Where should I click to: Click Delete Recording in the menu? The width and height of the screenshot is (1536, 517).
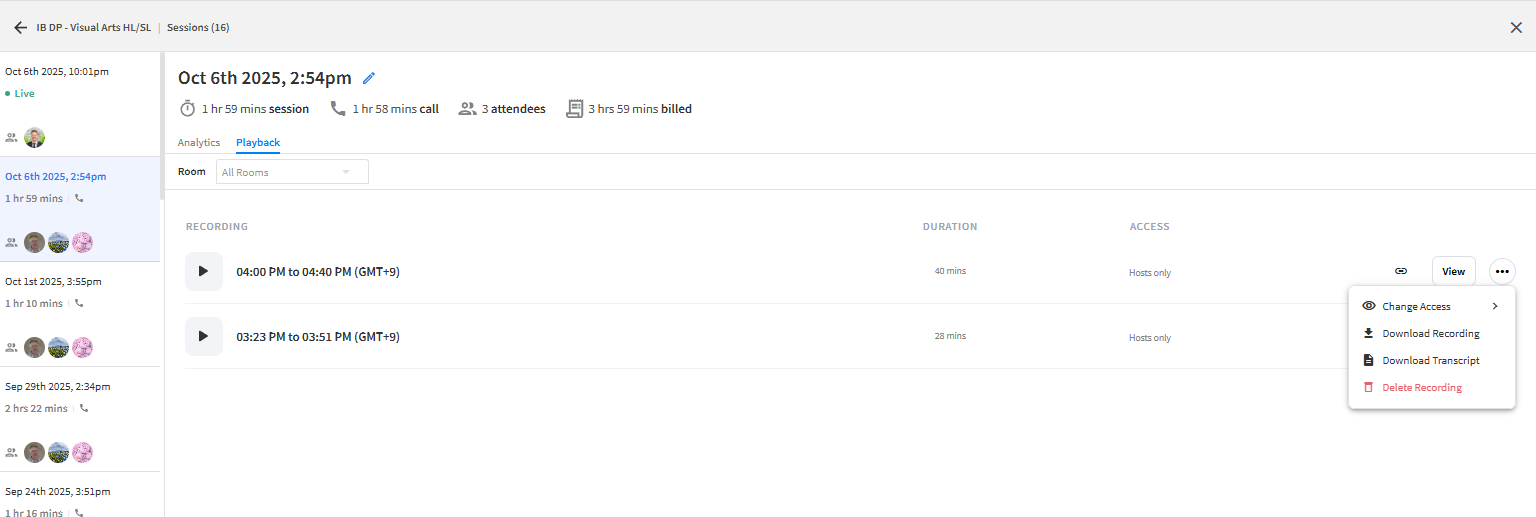[x=1421, y=388]
